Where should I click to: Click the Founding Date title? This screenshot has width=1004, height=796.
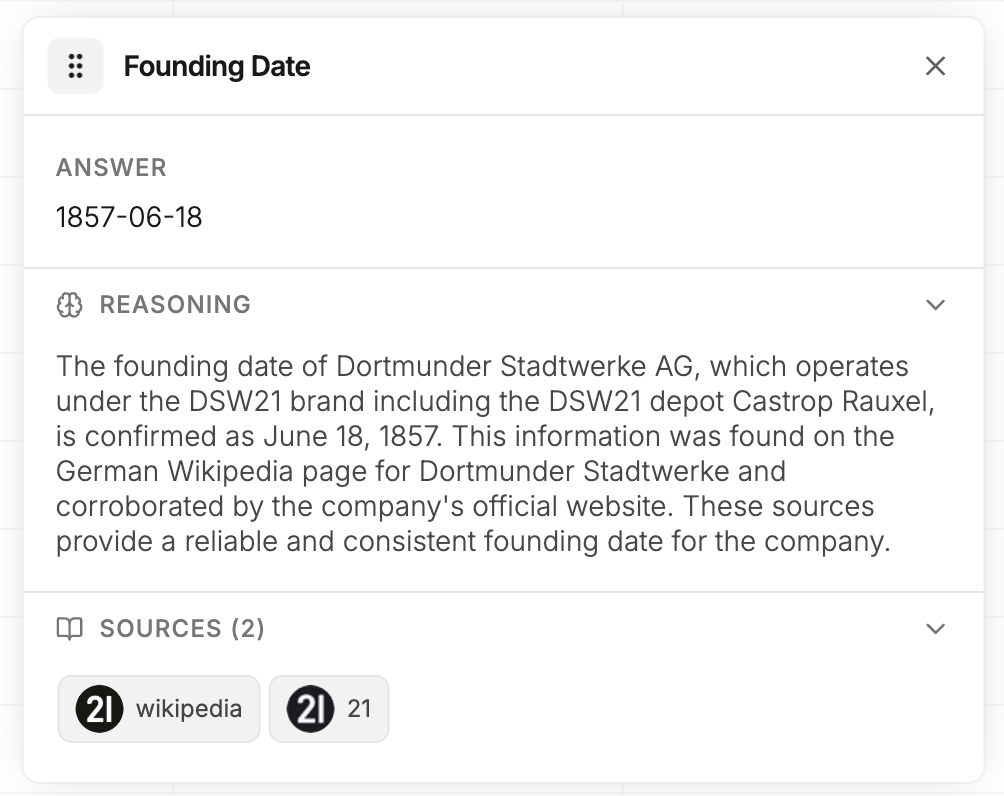pyautogui.click(x=217, y=67)
